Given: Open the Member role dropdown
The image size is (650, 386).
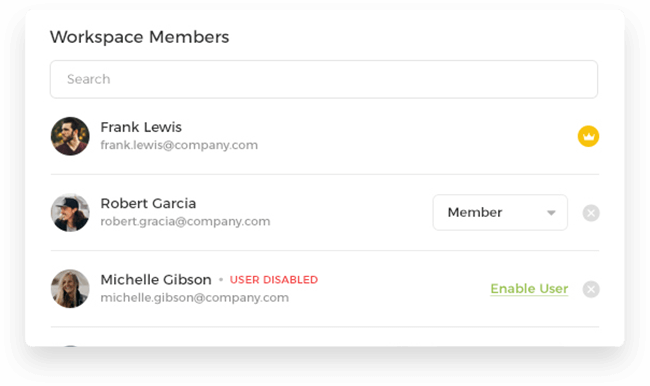Looking at the screenshot, I should [x=500, y=212].
